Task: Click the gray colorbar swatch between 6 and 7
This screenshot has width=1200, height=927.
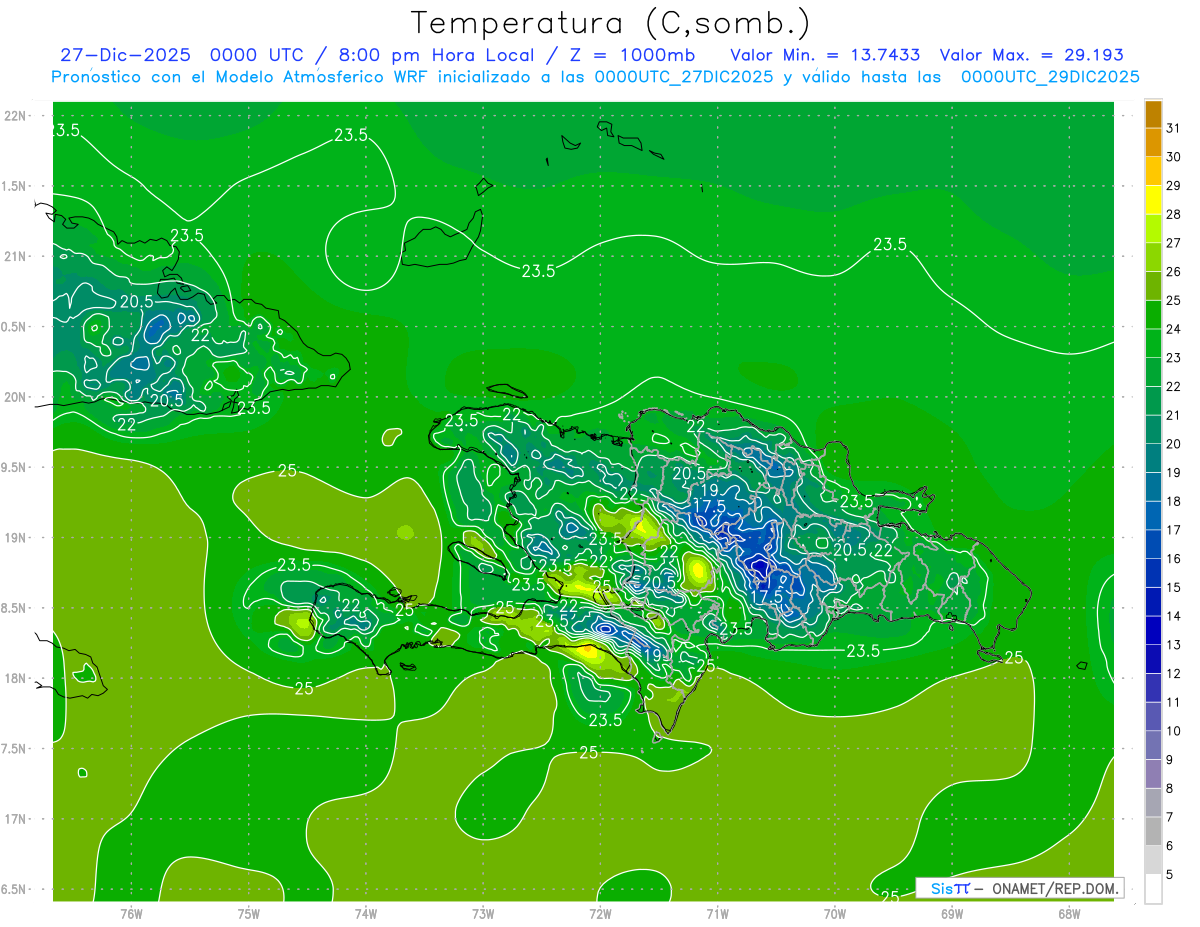Action: click(1153, 832)
